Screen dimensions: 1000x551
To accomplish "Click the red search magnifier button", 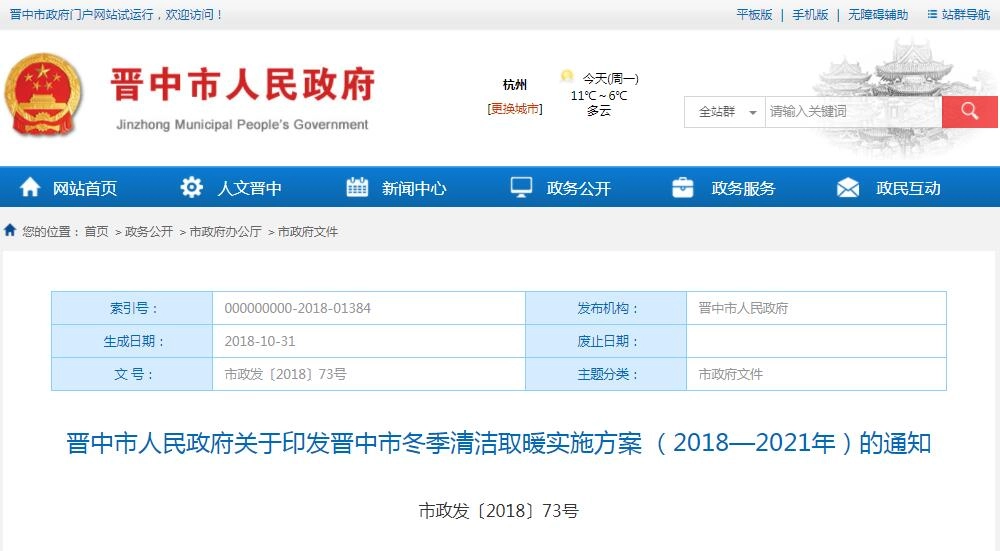I will [x=969, y=111].
